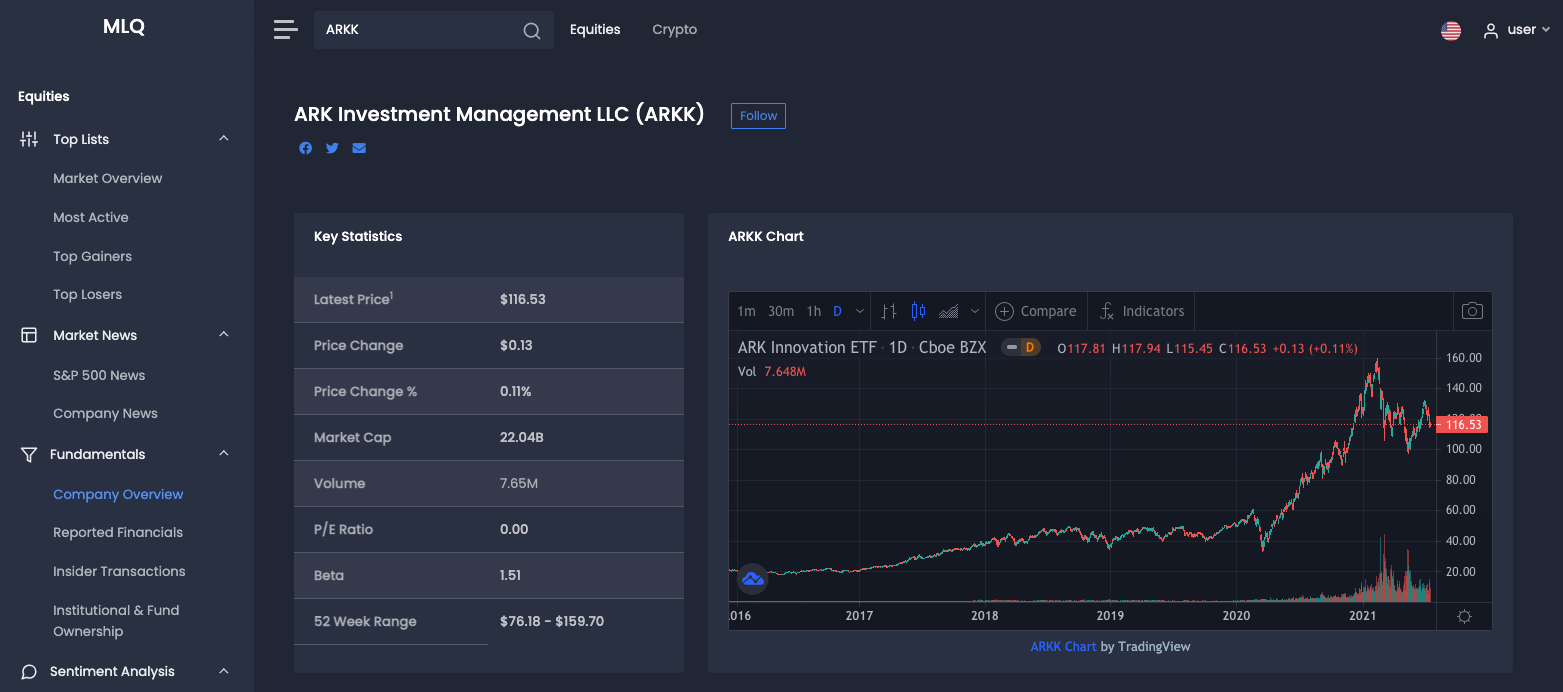Set chart interval to 1h
The width and height of the screenshot is (1563, 692).
click(814, 311)
